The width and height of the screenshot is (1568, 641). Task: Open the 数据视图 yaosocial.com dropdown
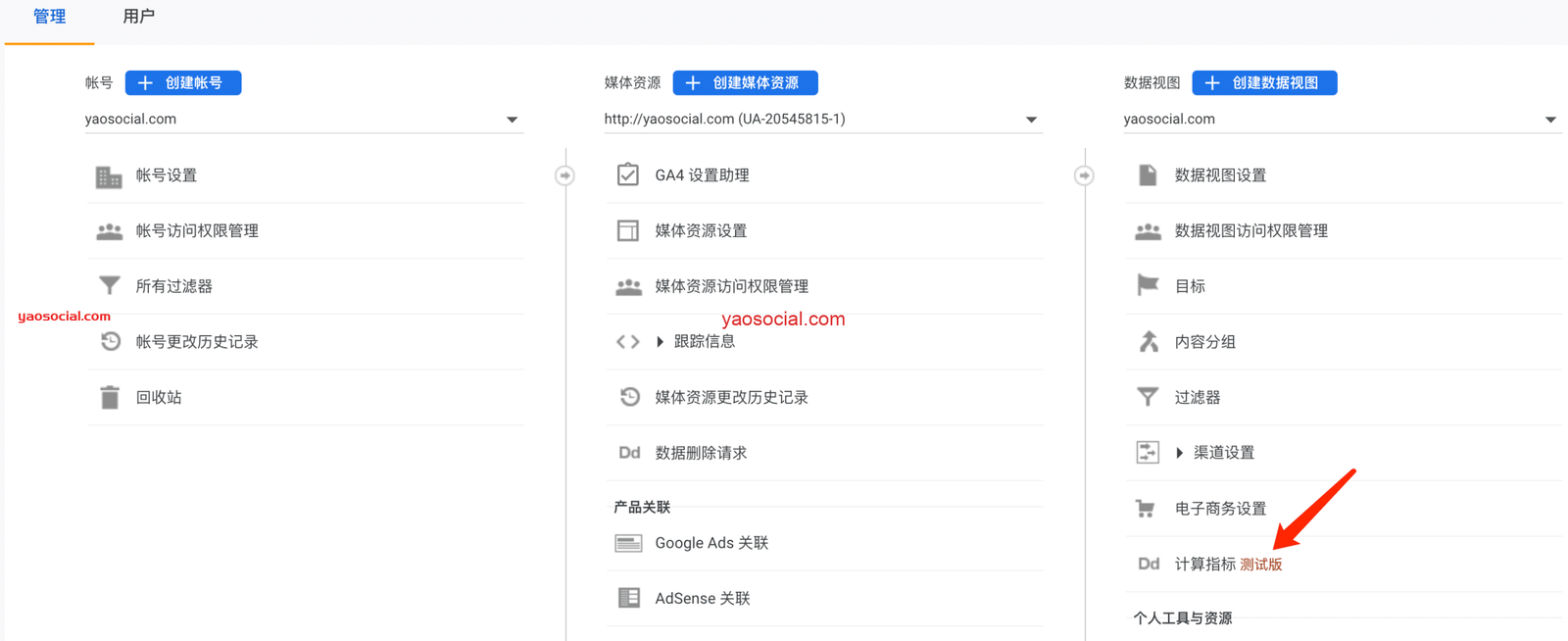tap(1550, 120)
